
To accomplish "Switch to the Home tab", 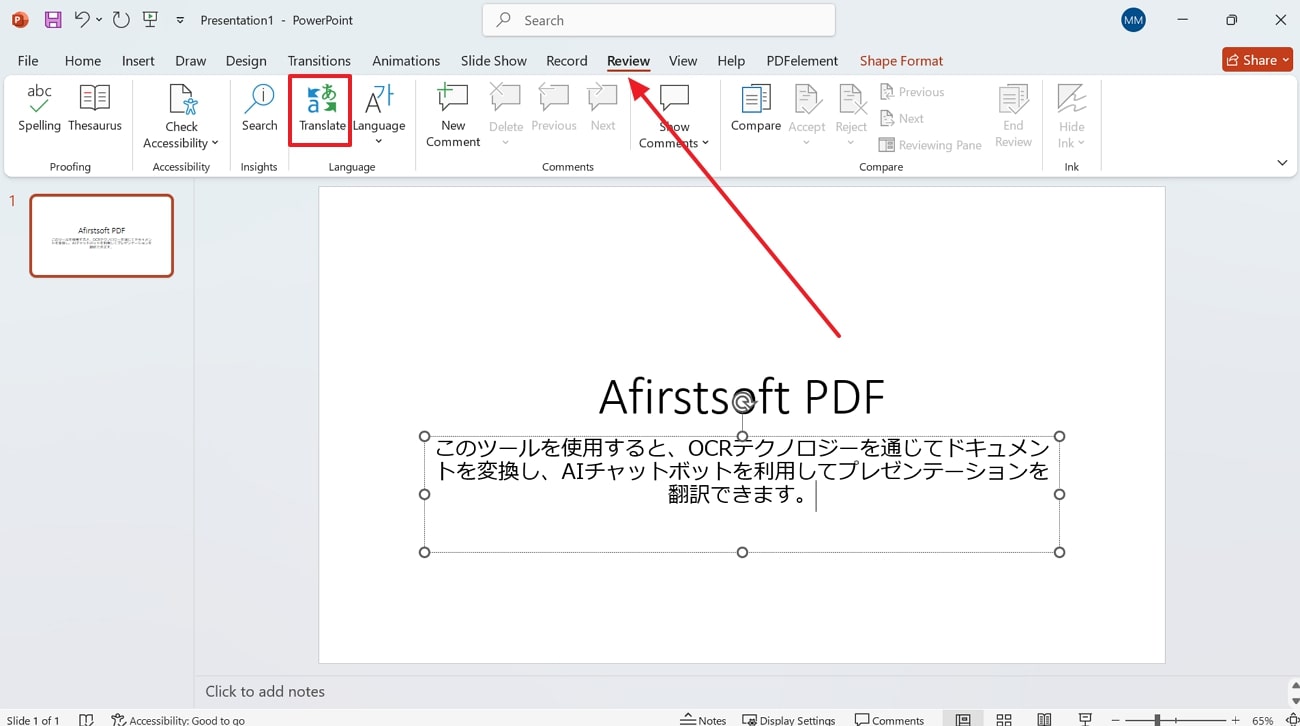I will [83, 61].
